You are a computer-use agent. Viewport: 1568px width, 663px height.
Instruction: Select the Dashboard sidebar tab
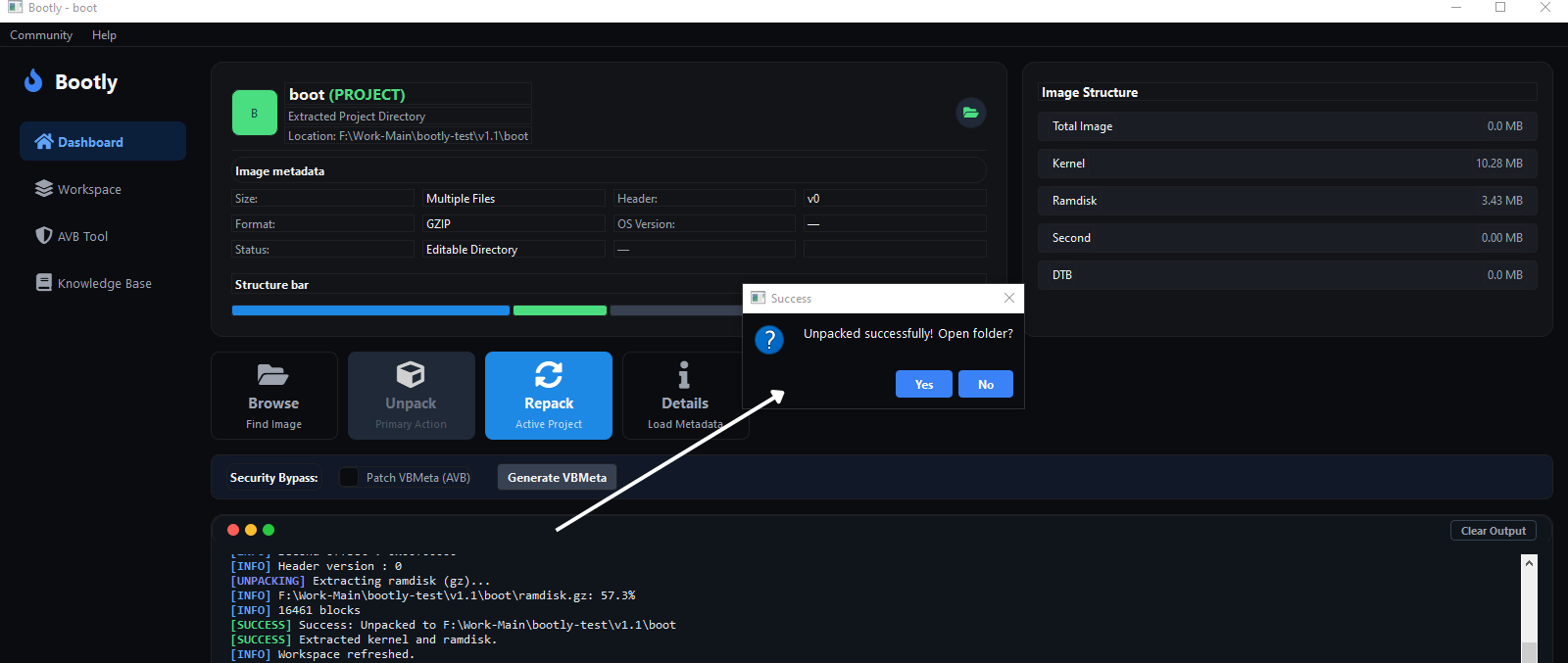pyautogui.click(x=103, y=141)
